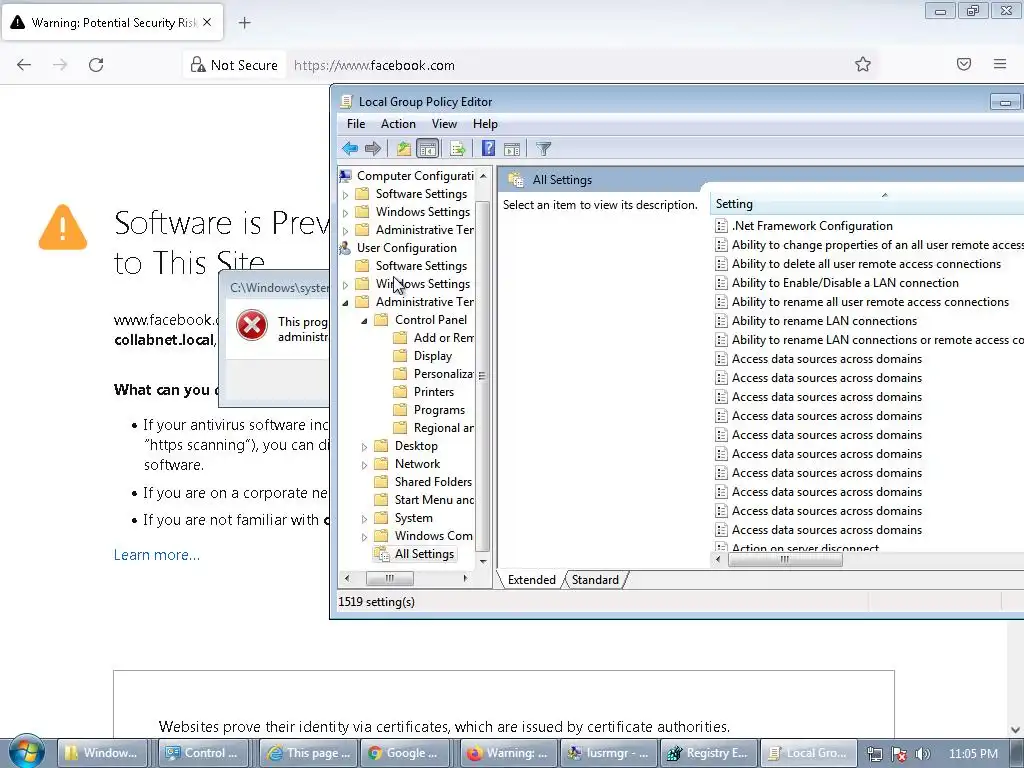This screenshot has width=1024, height=768.
Task: Toggle the action pane toolbar icon
Action: coord(512,149)
